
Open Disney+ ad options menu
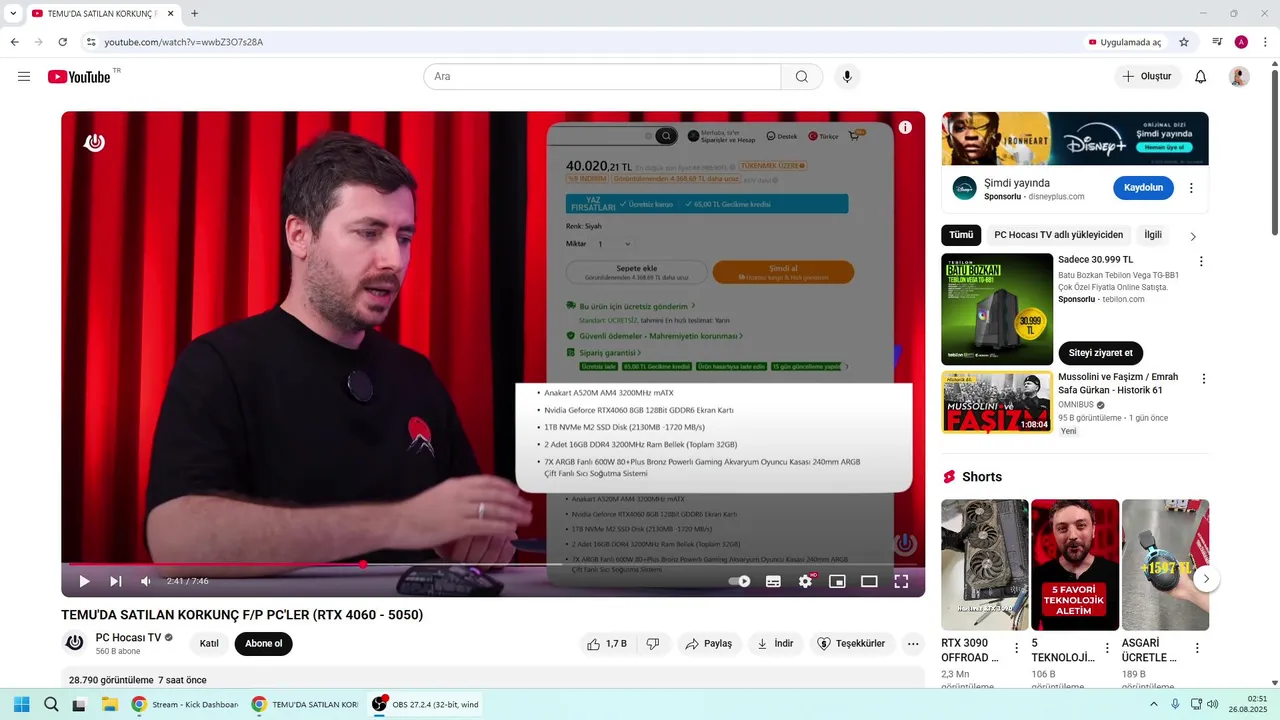pyautogui.click(x=1191, y=188)
